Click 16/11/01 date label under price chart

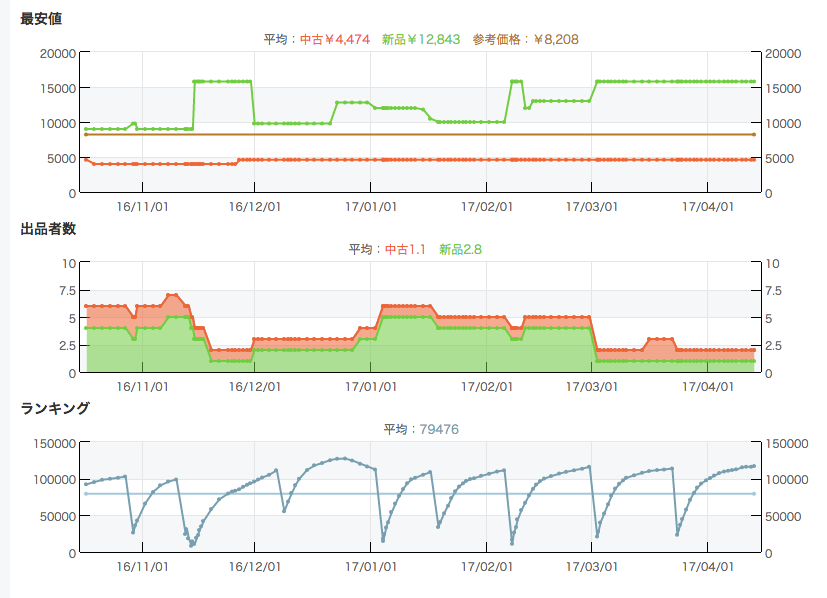point(140,206)
